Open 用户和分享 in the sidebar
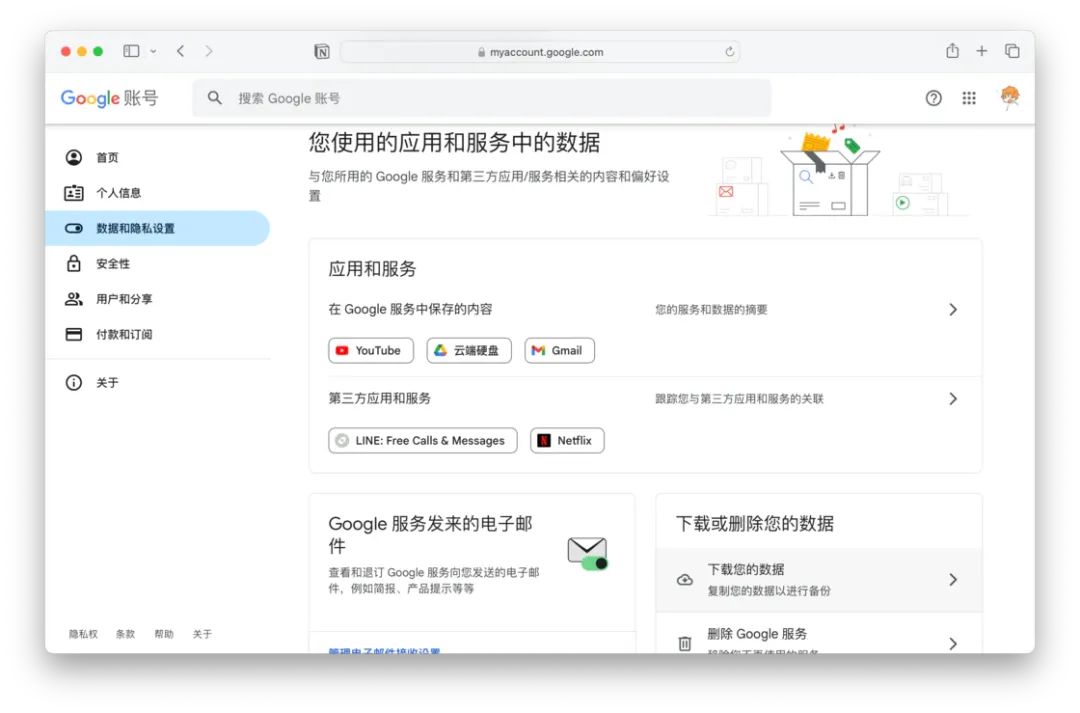This screenshot has width=1080, height=713. pyautogui.click(x=158, y=299)
